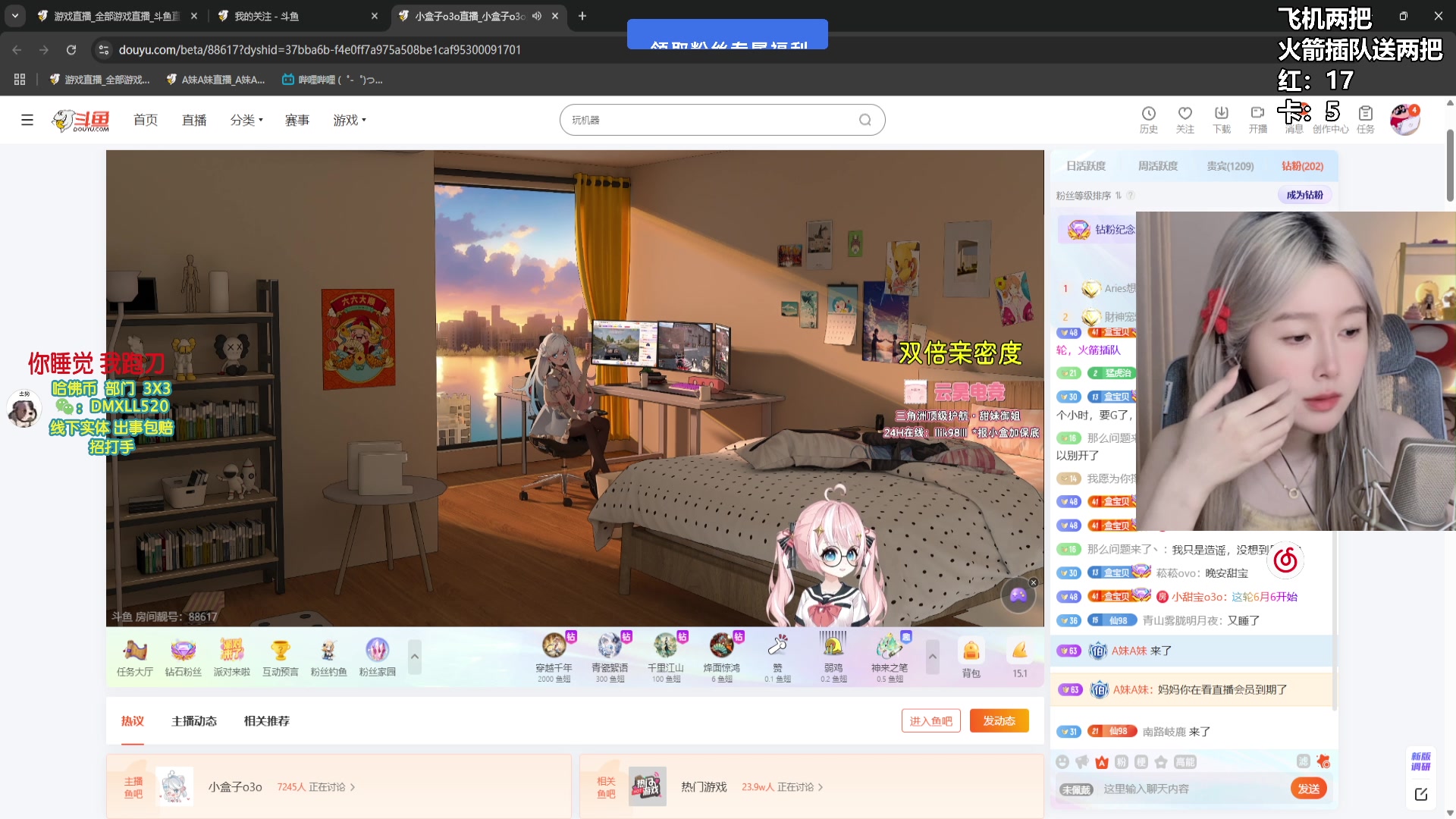Viewport: 1456px width, 819px height.
Task: Switch to 主播动态 tab
Action: (194, 720)
